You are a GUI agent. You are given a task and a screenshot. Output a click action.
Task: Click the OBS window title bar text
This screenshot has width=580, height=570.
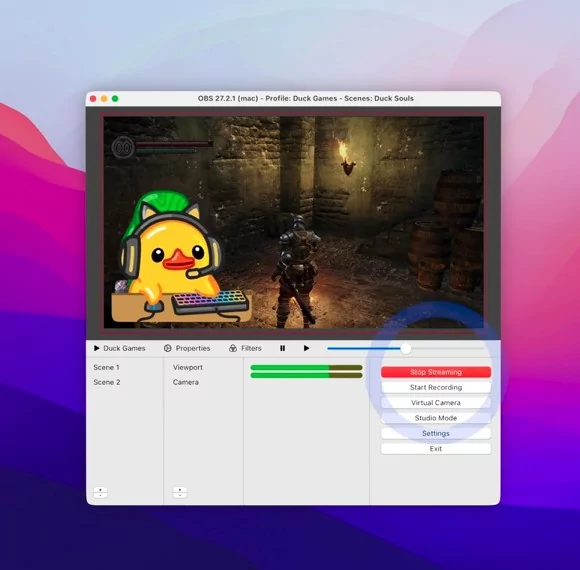point(306,98)
